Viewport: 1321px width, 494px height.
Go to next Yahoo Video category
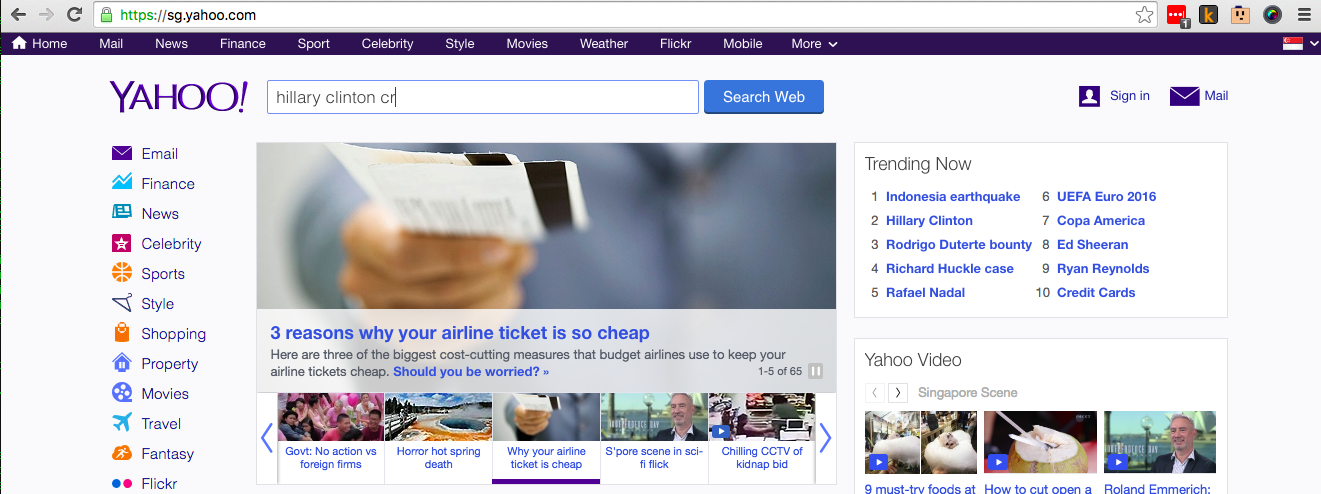898,393
